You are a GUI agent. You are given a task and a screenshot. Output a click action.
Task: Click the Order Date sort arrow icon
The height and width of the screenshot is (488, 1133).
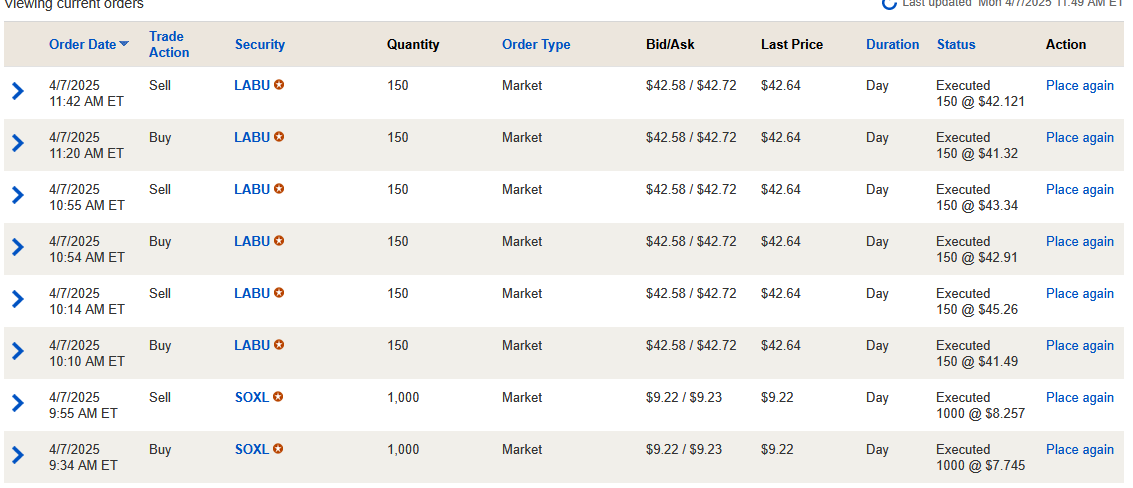click(124, 44)
